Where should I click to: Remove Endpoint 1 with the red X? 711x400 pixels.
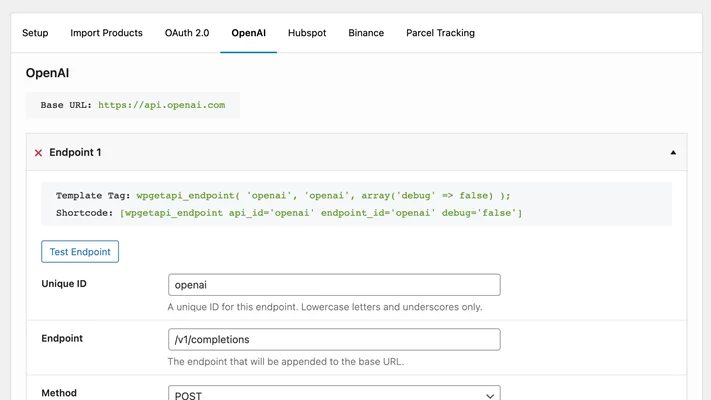38,153
